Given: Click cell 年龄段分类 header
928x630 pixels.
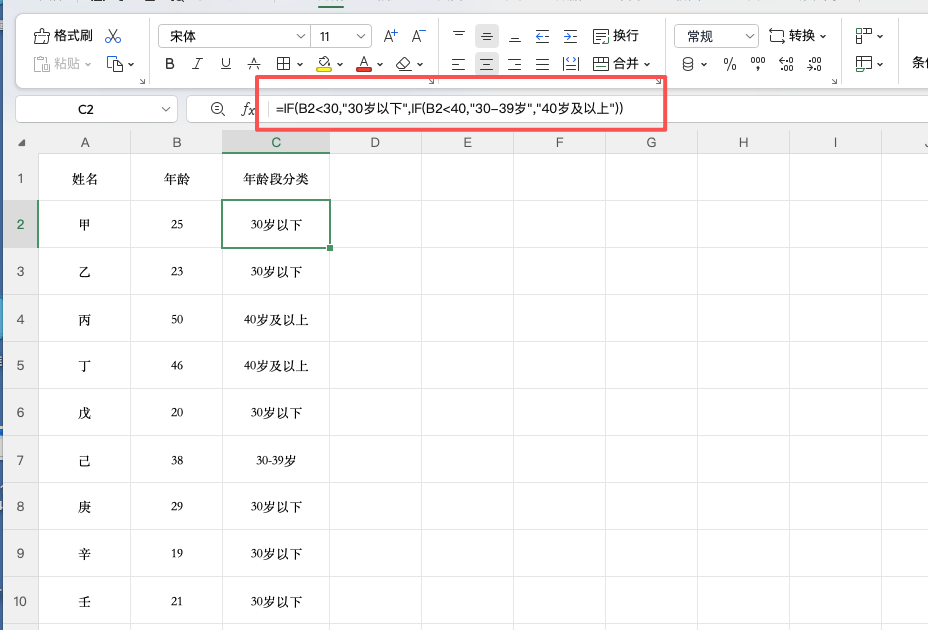Looking at the screenshot, I should pyautogui.click(x=276, y=179).
